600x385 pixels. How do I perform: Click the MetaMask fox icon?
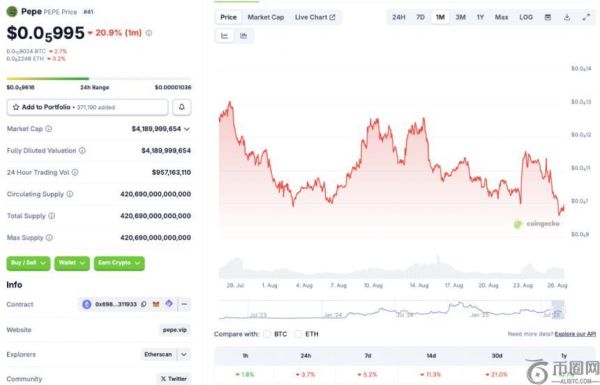pos(156,304)
